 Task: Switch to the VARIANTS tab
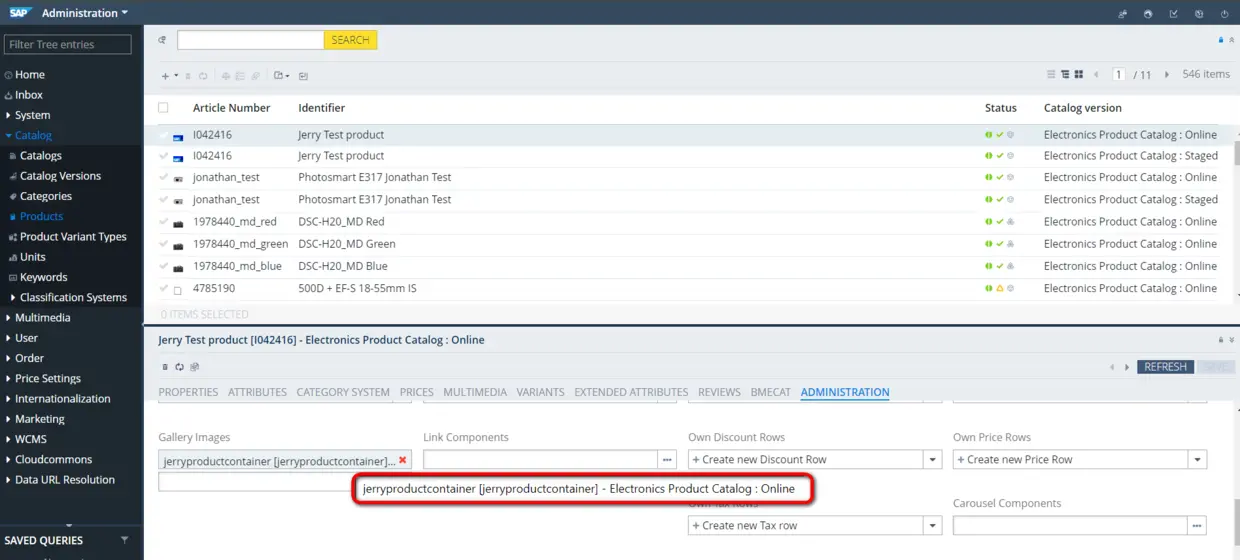point(540,392)
